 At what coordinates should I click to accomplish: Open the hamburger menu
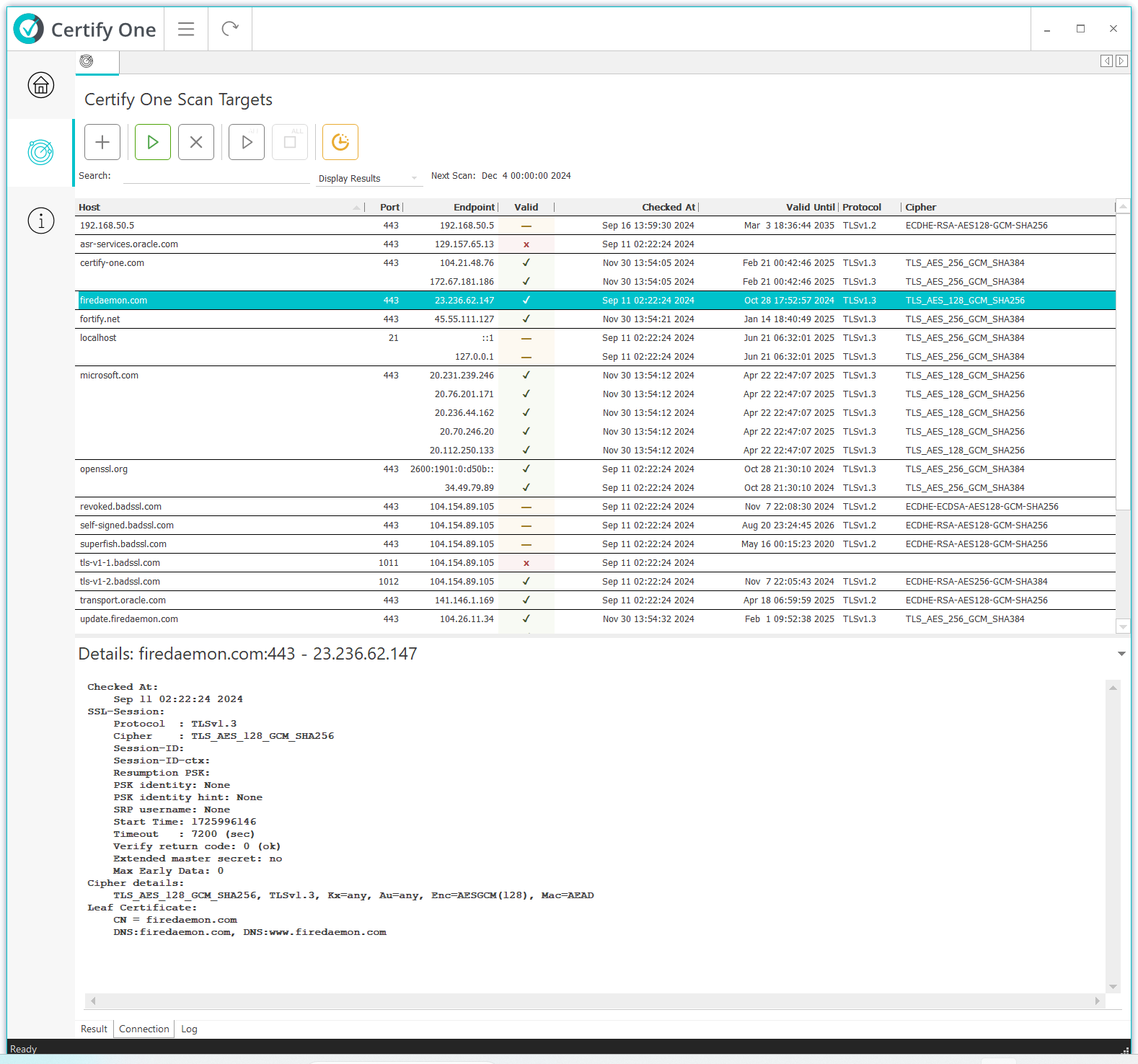coord(186,29)
